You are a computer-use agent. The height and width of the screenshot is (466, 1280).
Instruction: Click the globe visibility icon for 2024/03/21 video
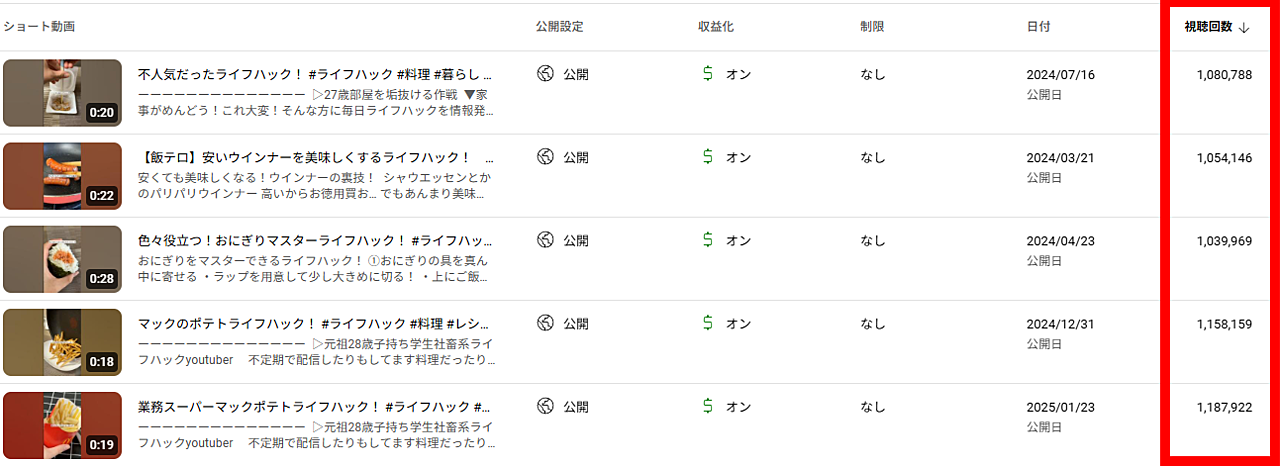coord(545,157)
